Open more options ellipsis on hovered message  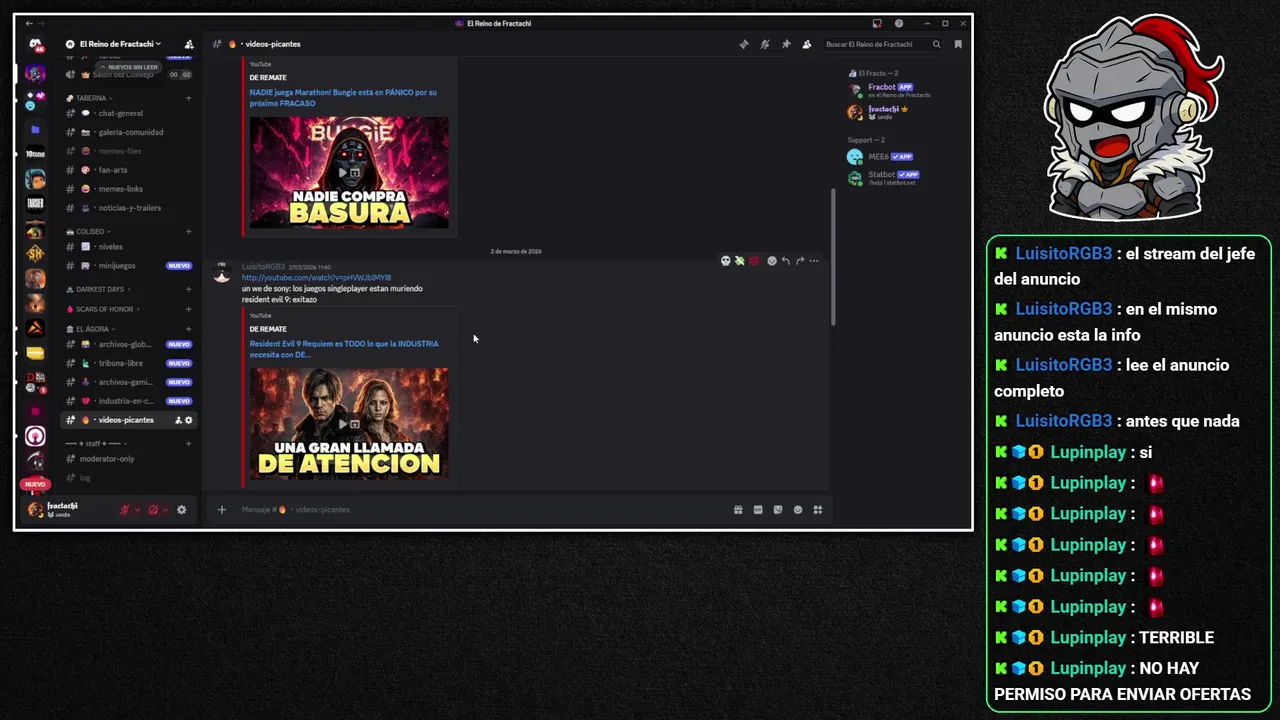[814, 261]
